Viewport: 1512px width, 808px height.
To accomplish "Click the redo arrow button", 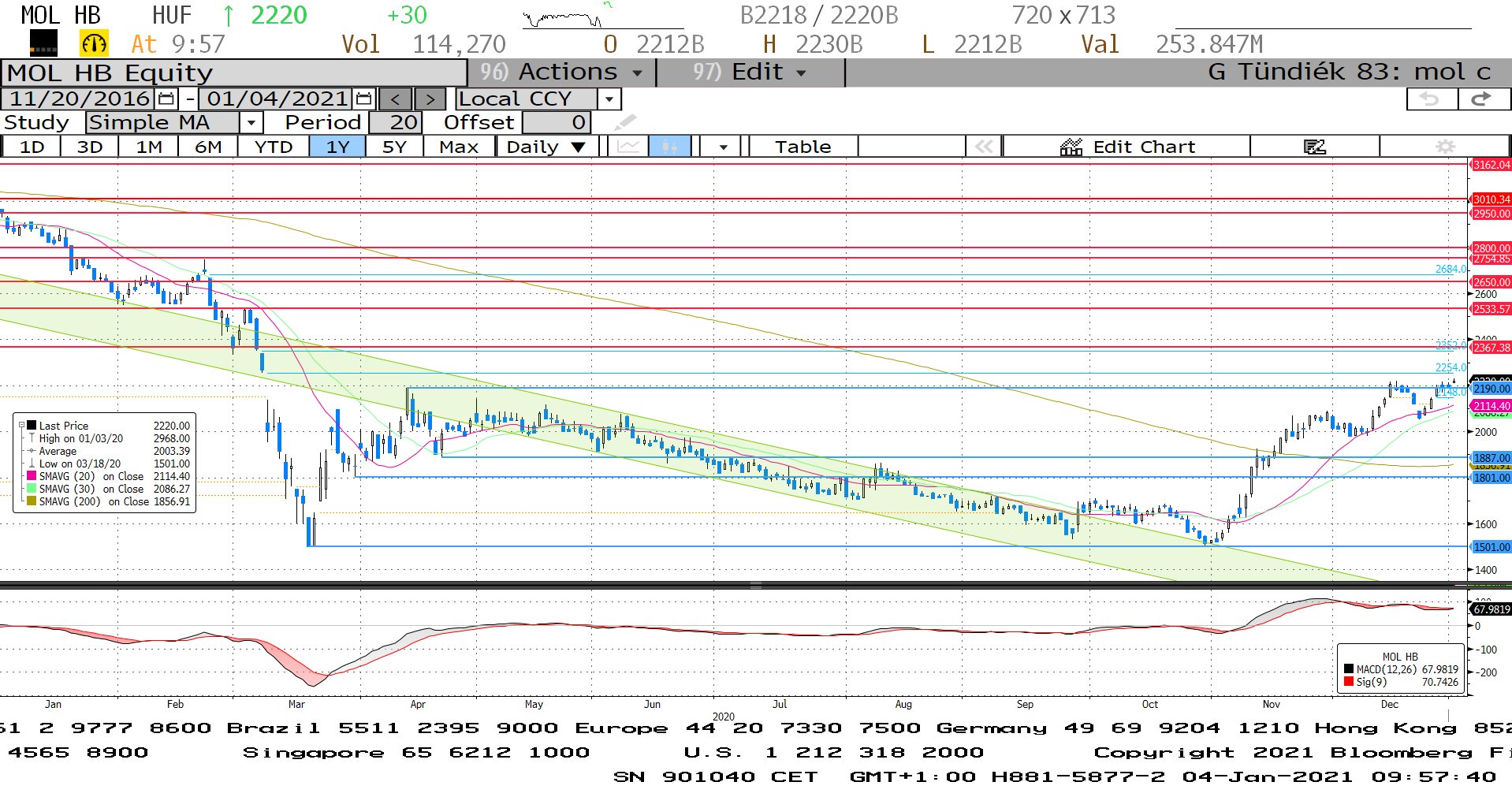I will point(1482,99).
